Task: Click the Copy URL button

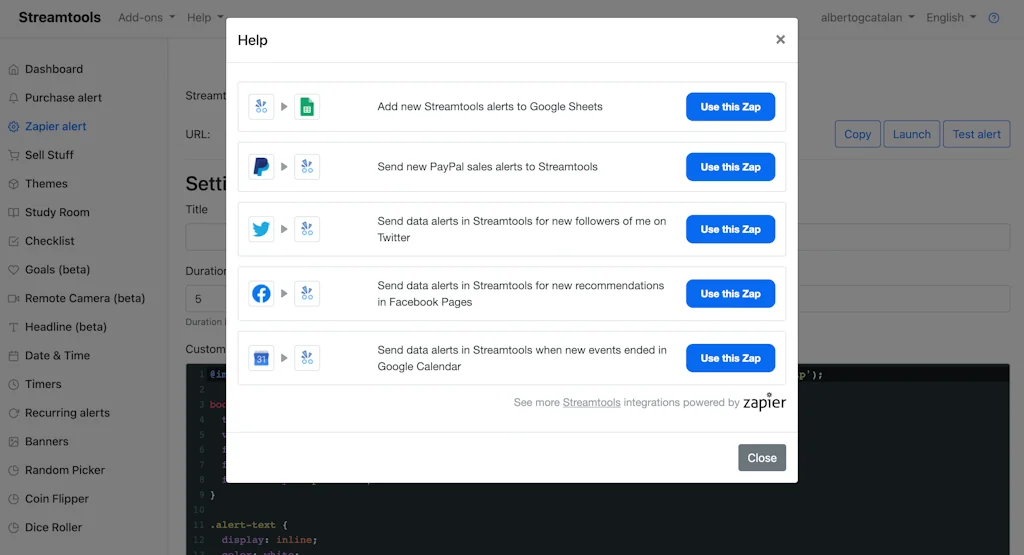Action: 857,134
